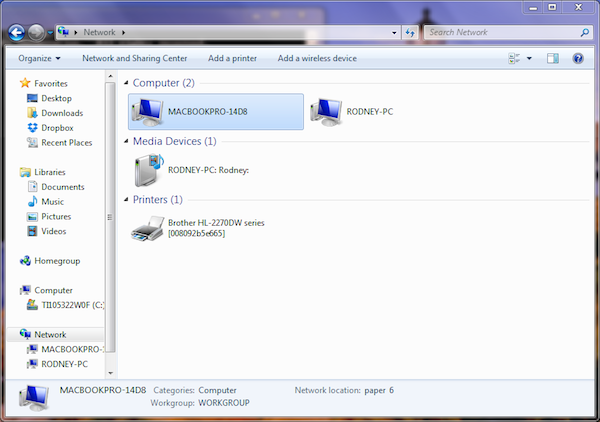Click the Forward navigation arrow

[36, 33]
